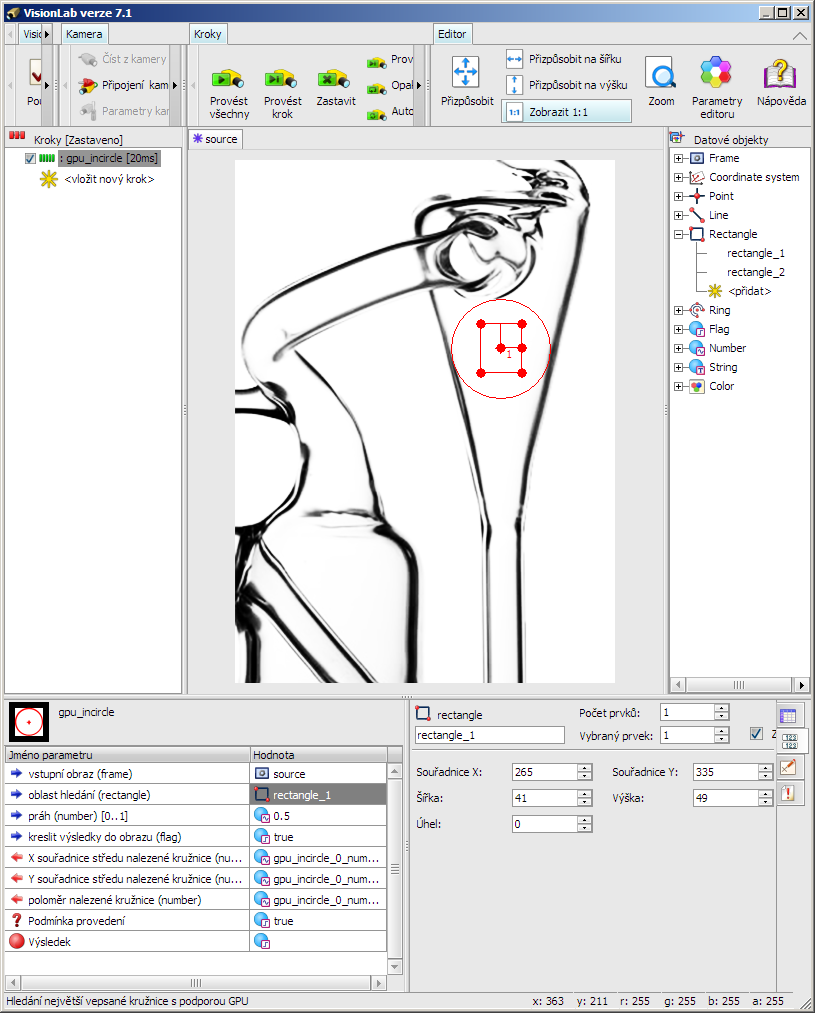Expand the Color tree node
This screenshot has width=815, height=1013.
[679, 386]
